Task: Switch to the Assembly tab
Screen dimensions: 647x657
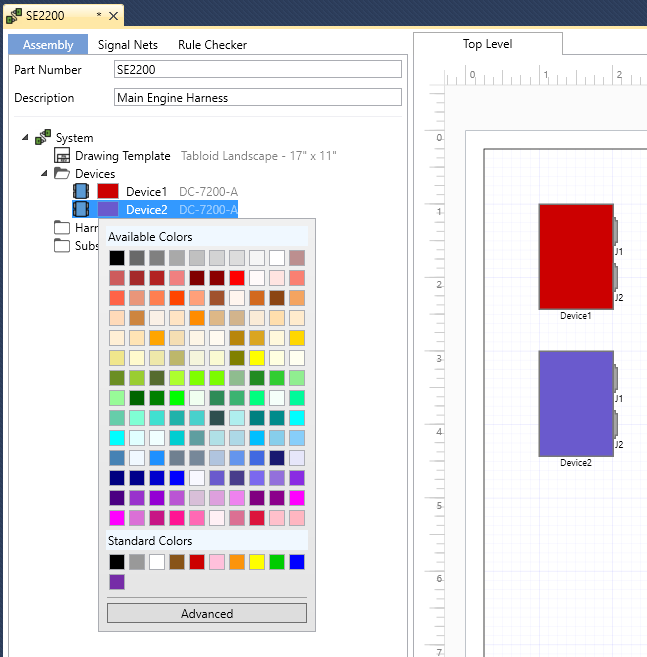Action: click(x=48, y=44)
